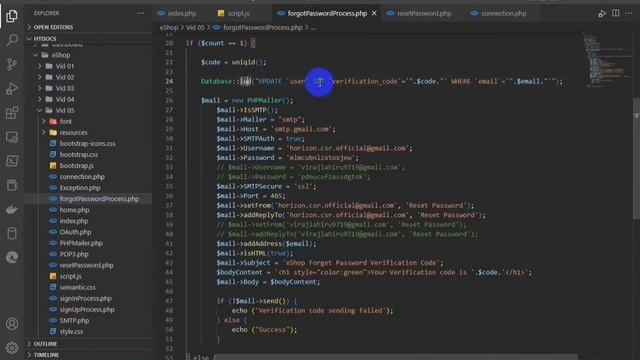Open connection.php in the file tree
640x360 pixels.
pos(82,177)
